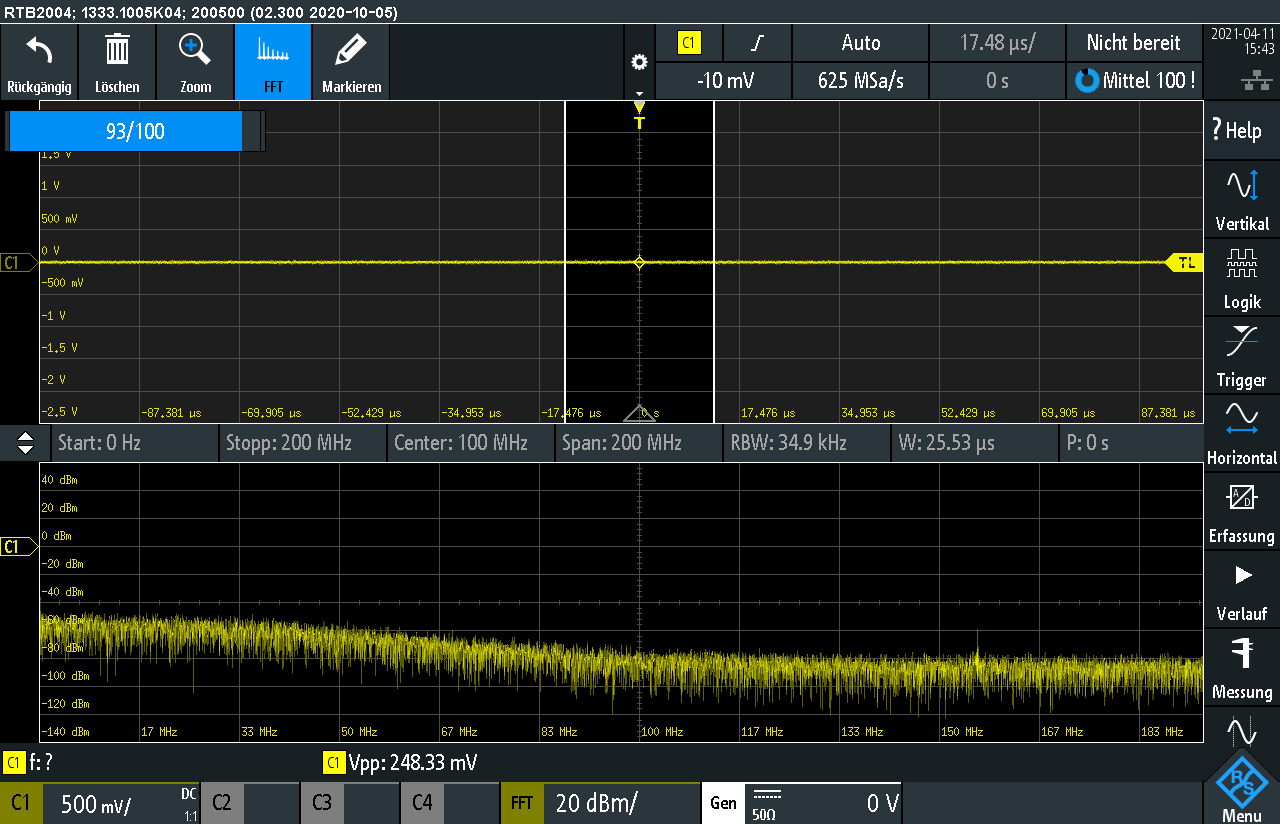Viewport: 1280px width, 824px height.
Task: Change the rising edge trigger slope
Action: [x=757, y=43]
